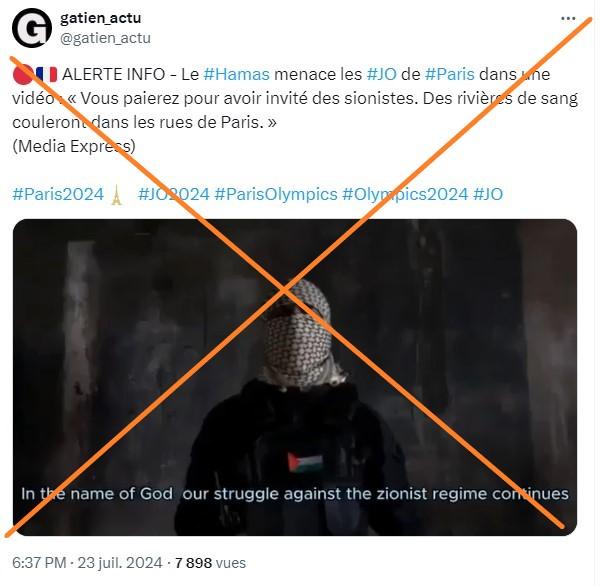Click the @gatien_actu handle
This screenshot has width=601, height=586.
[105, 38]
